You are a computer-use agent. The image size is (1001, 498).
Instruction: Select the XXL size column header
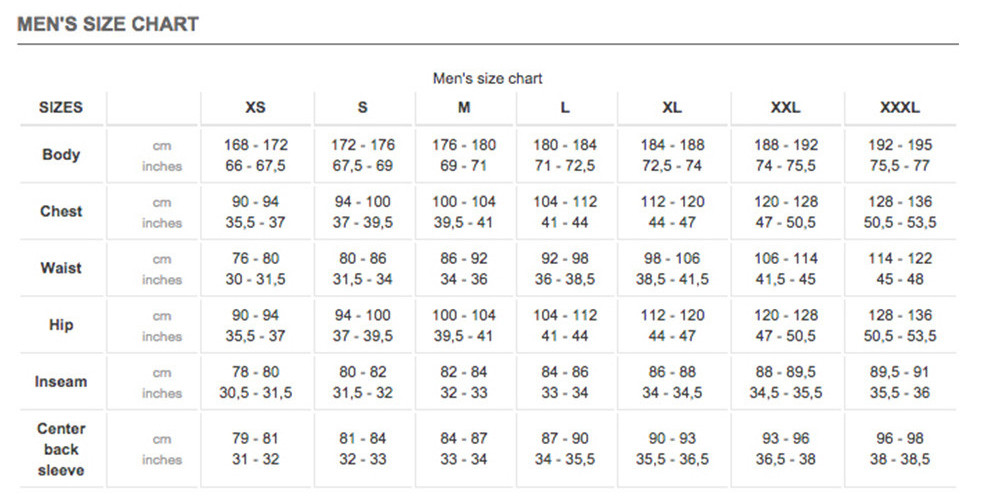pyautogui.click(x=785, y=107)
